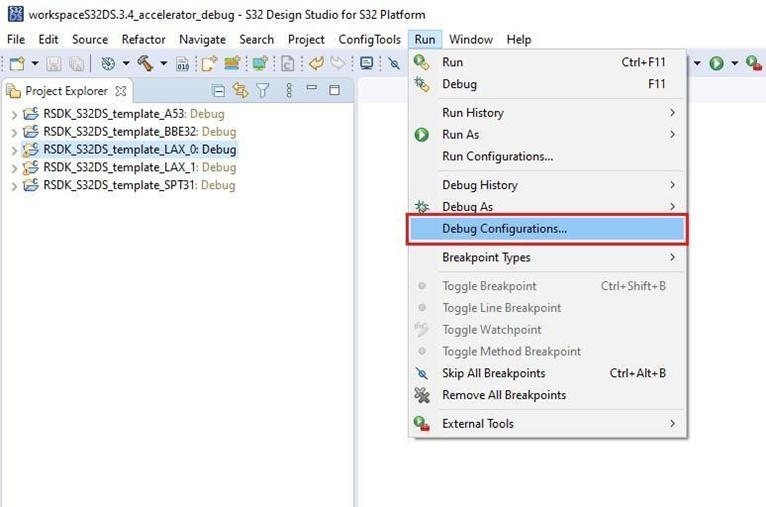Open the Refactor menu
Image resolution: width=766 pixels, height=507 pixels.
(144, 40)
